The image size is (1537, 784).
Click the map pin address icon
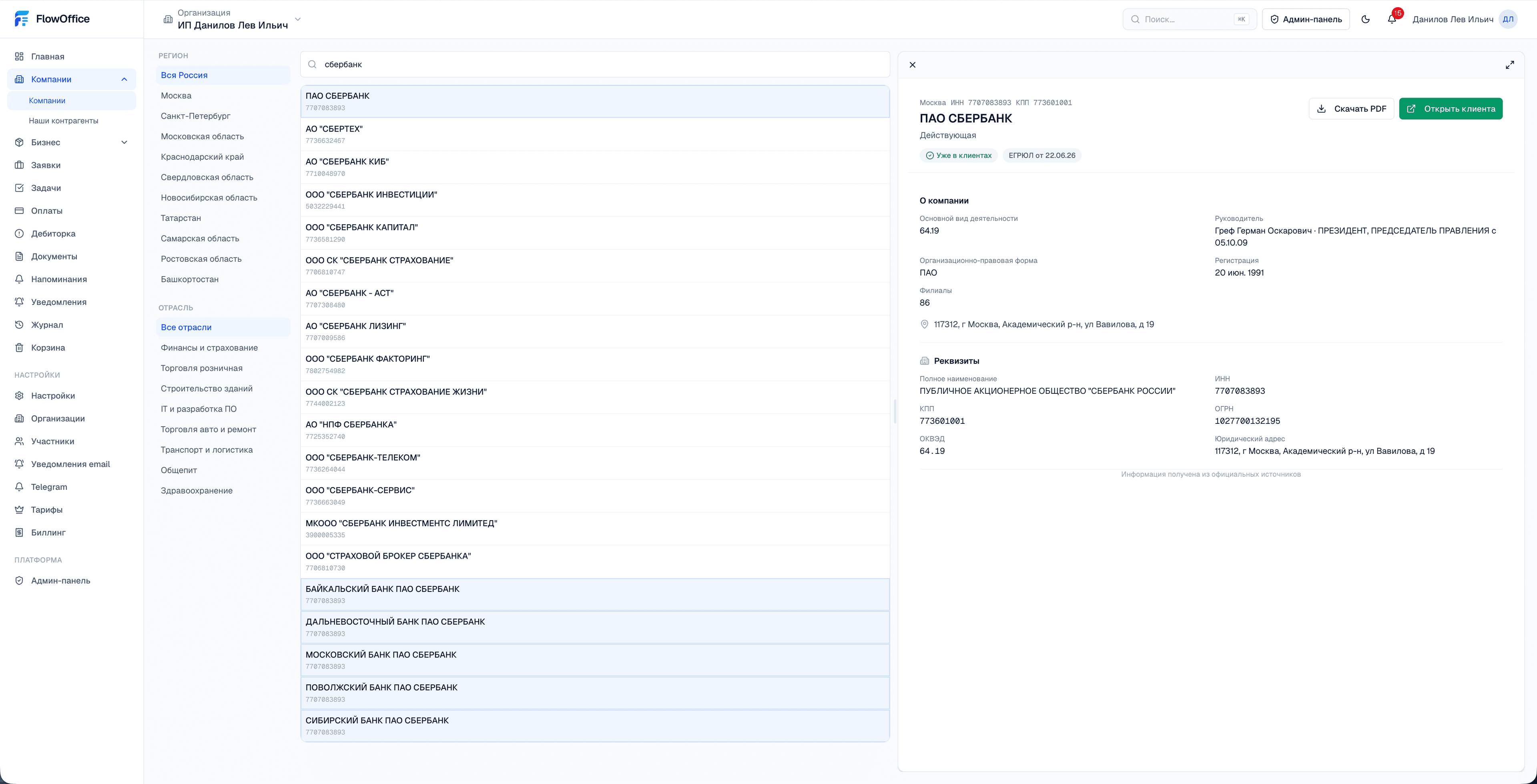point(924,324)
